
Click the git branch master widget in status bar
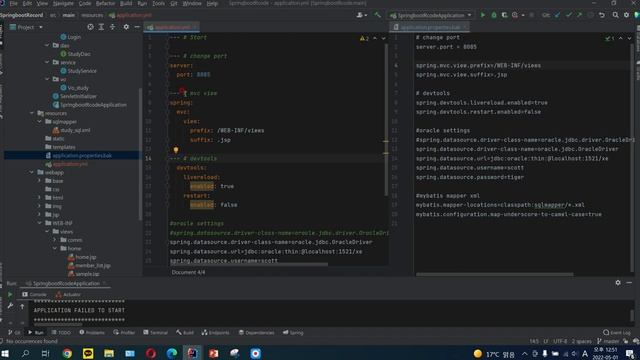point(608,341)
